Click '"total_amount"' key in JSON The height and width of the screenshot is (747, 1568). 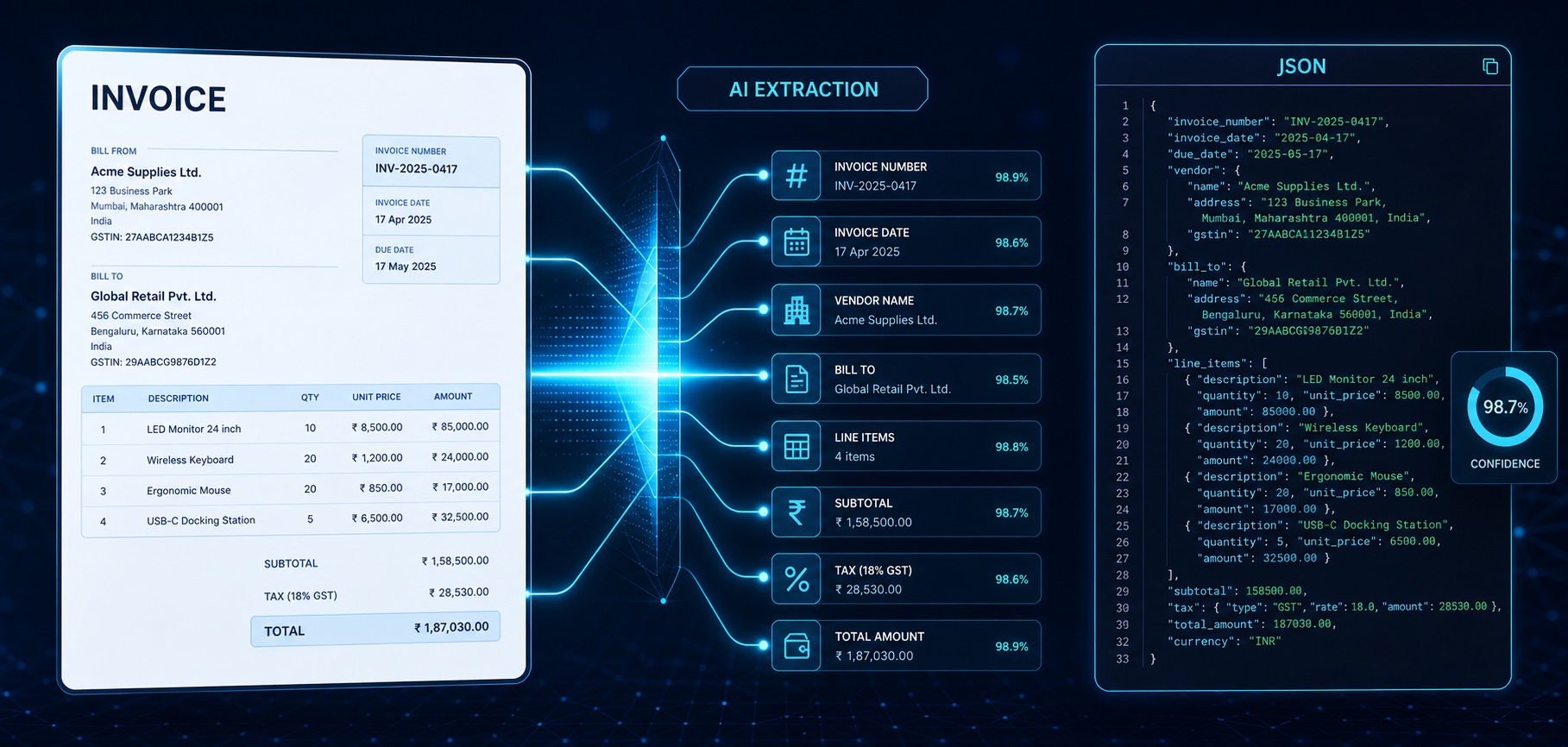click(x=1212, y=624)
